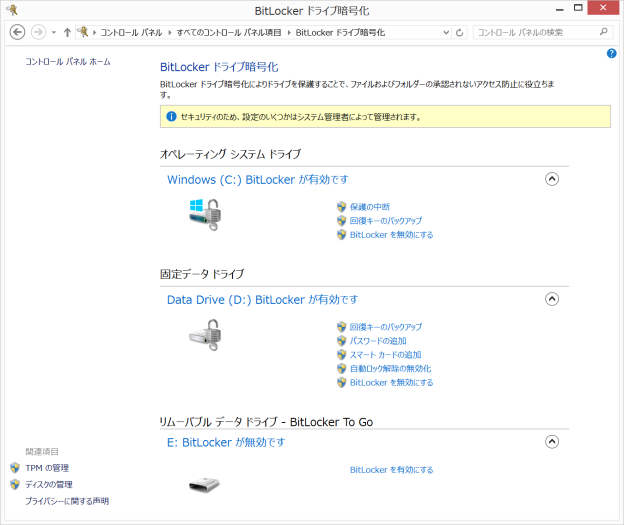The width and height of the screenshot is (624, 525).
Task: Click shield icon beside TPM の管理
Action: point(15,468)
